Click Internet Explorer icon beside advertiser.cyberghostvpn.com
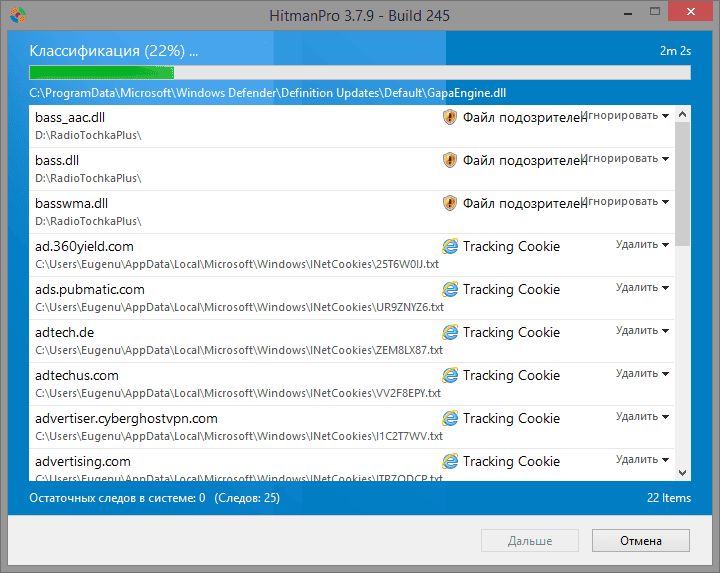 450,418
